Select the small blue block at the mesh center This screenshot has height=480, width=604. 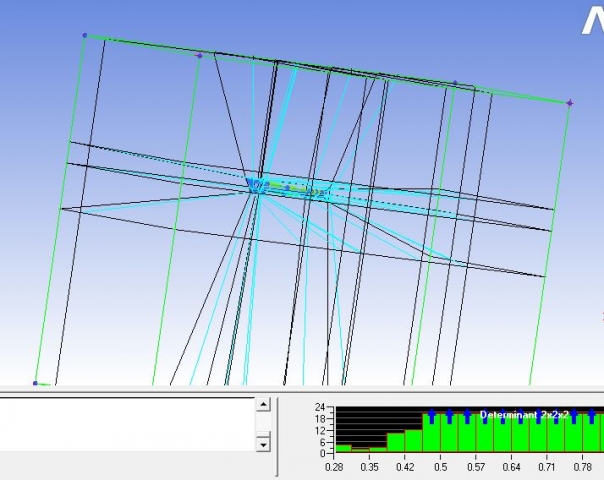[x=255, y=185]
